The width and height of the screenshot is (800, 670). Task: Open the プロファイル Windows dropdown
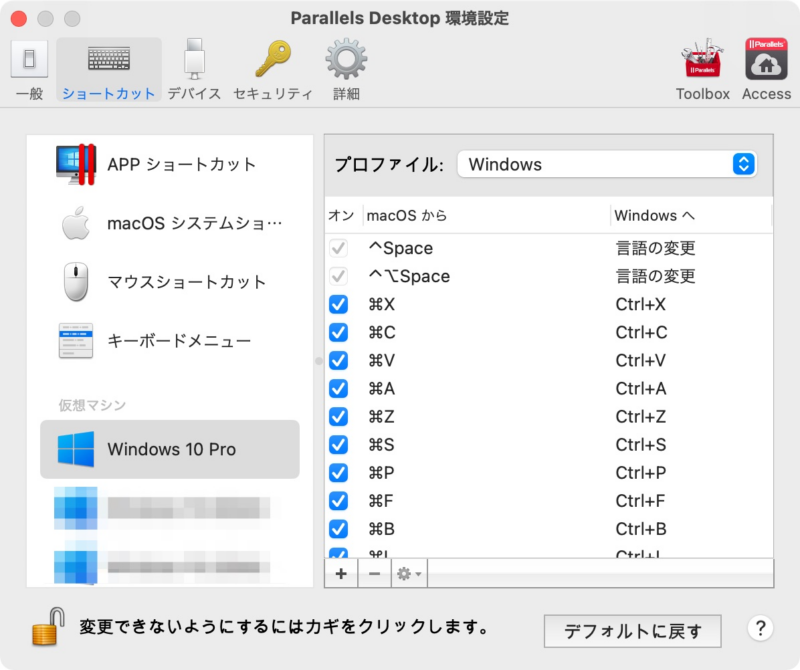[x=607, y=164]
